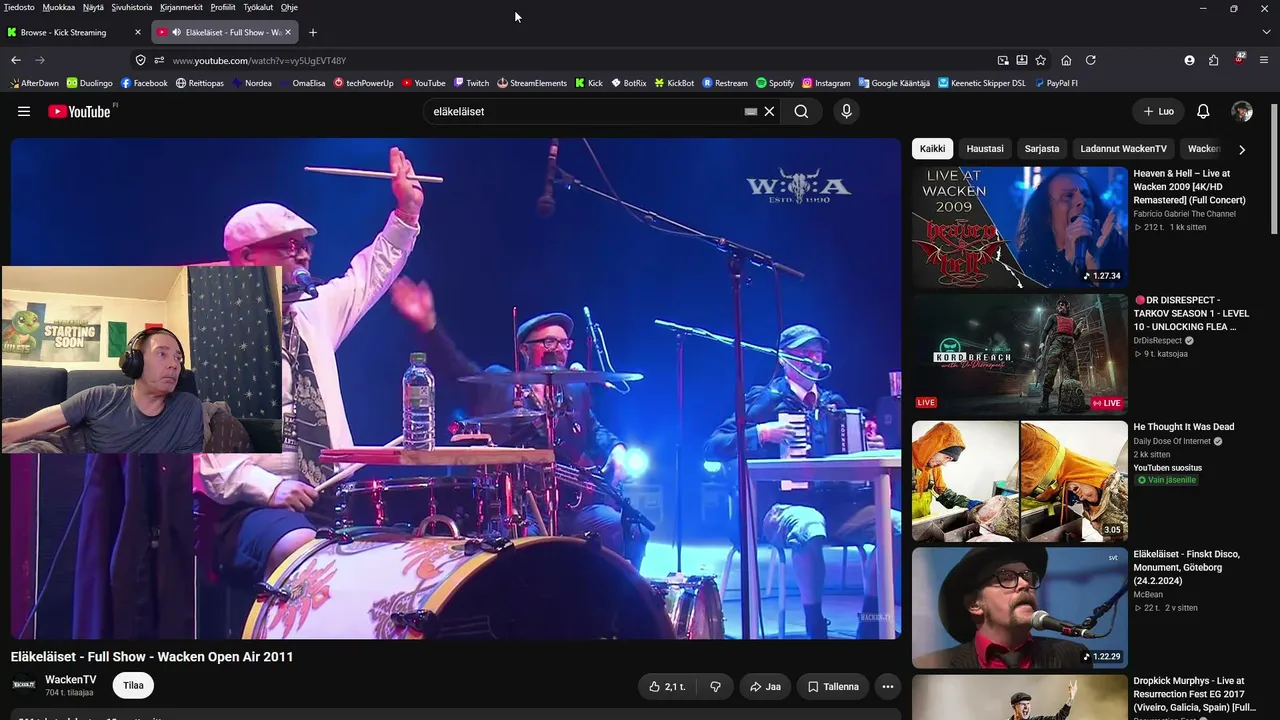The height and width of the screenshot is (720, 1280).
Task: Mute the tab via its speaker icon
Action: [176, 32]
